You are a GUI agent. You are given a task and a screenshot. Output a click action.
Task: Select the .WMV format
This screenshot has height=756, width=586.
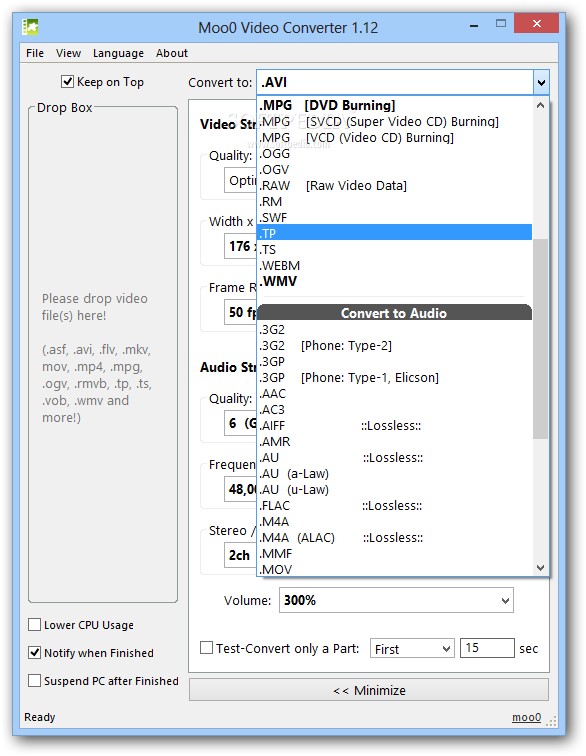point(395,281)
